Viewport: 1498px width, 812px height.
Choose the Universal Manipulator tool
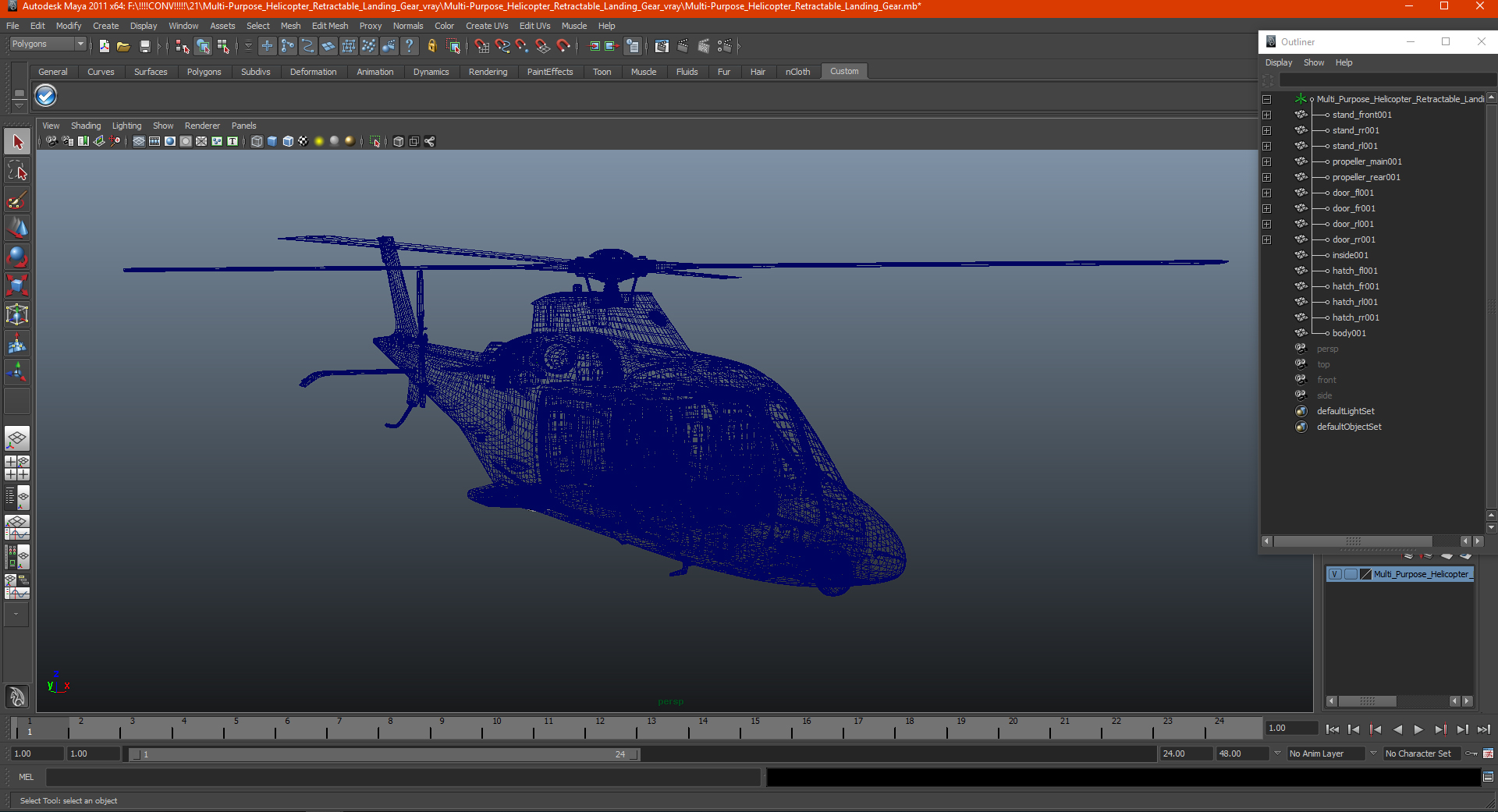point(17,314)
